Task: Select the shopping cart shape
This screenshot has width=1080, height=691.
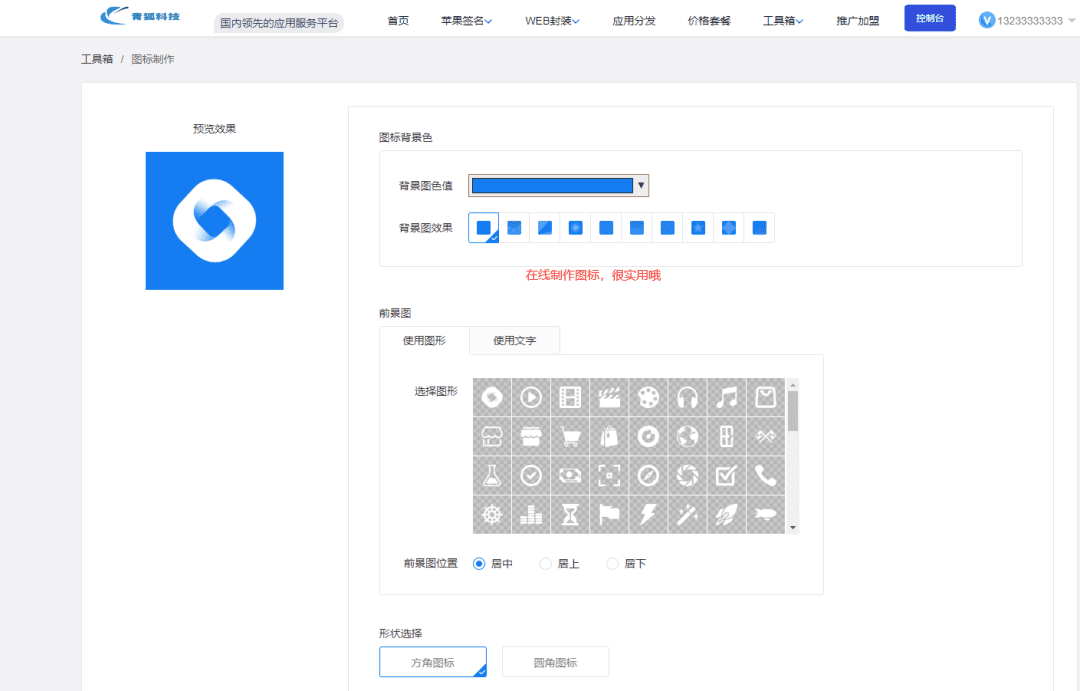Action: pyautogui.click(x=570, y=436)
